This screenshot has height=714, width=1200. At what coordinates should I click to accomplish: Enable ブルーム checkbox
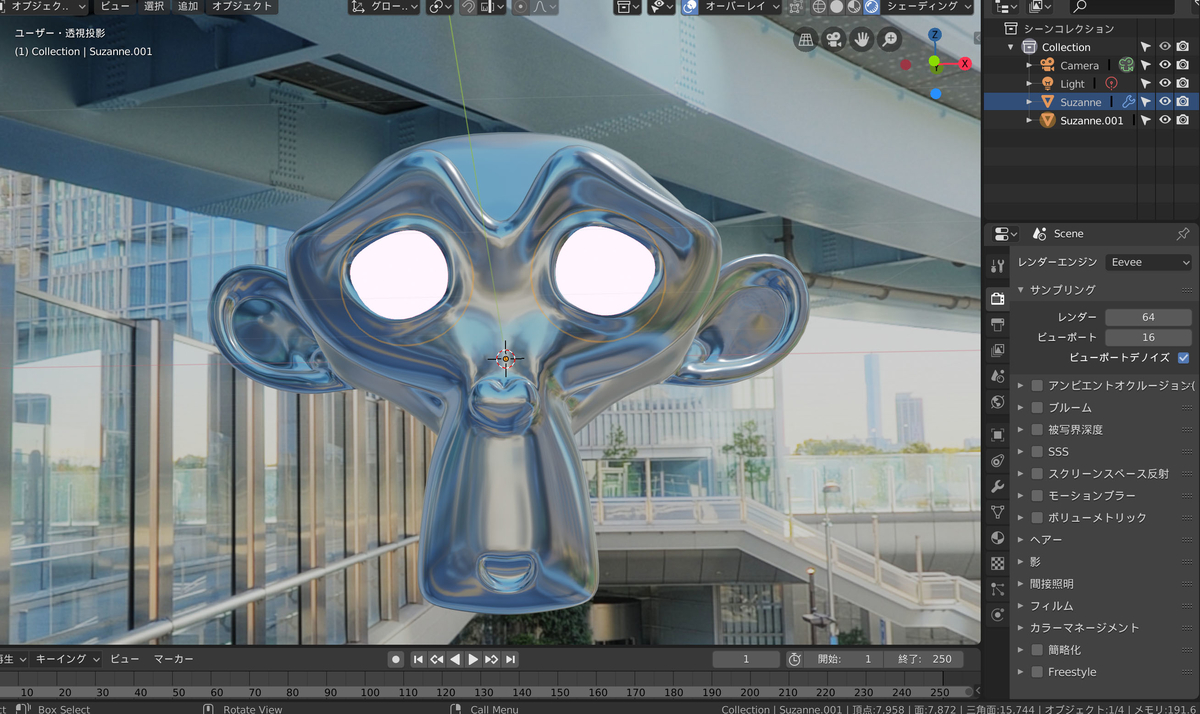[1038, 408]
